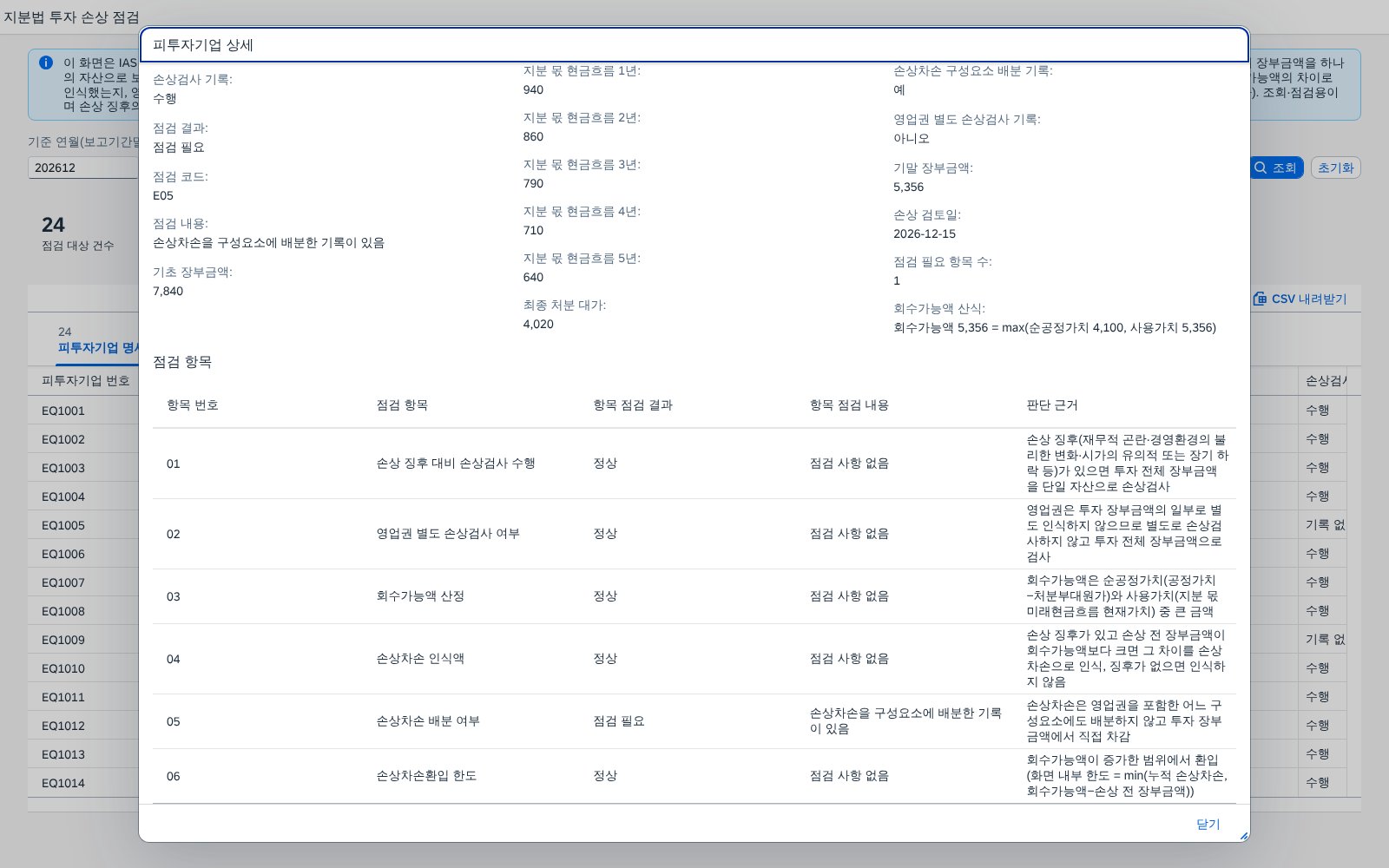Click the 회수가능액 산식 formula text
The image size is (1389, 868).
[x=1055, y=327]
